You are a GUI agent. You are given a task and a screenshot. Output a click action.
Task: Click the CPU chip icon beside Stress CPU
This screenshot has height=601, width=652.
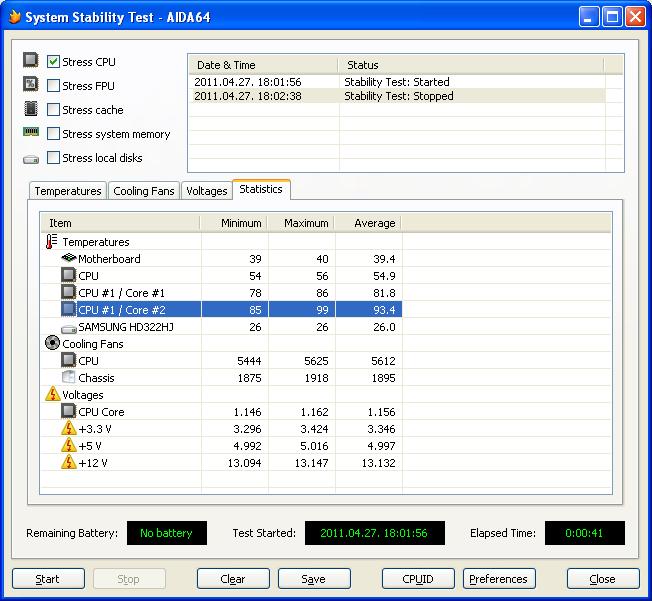click(x=30, y=60)
